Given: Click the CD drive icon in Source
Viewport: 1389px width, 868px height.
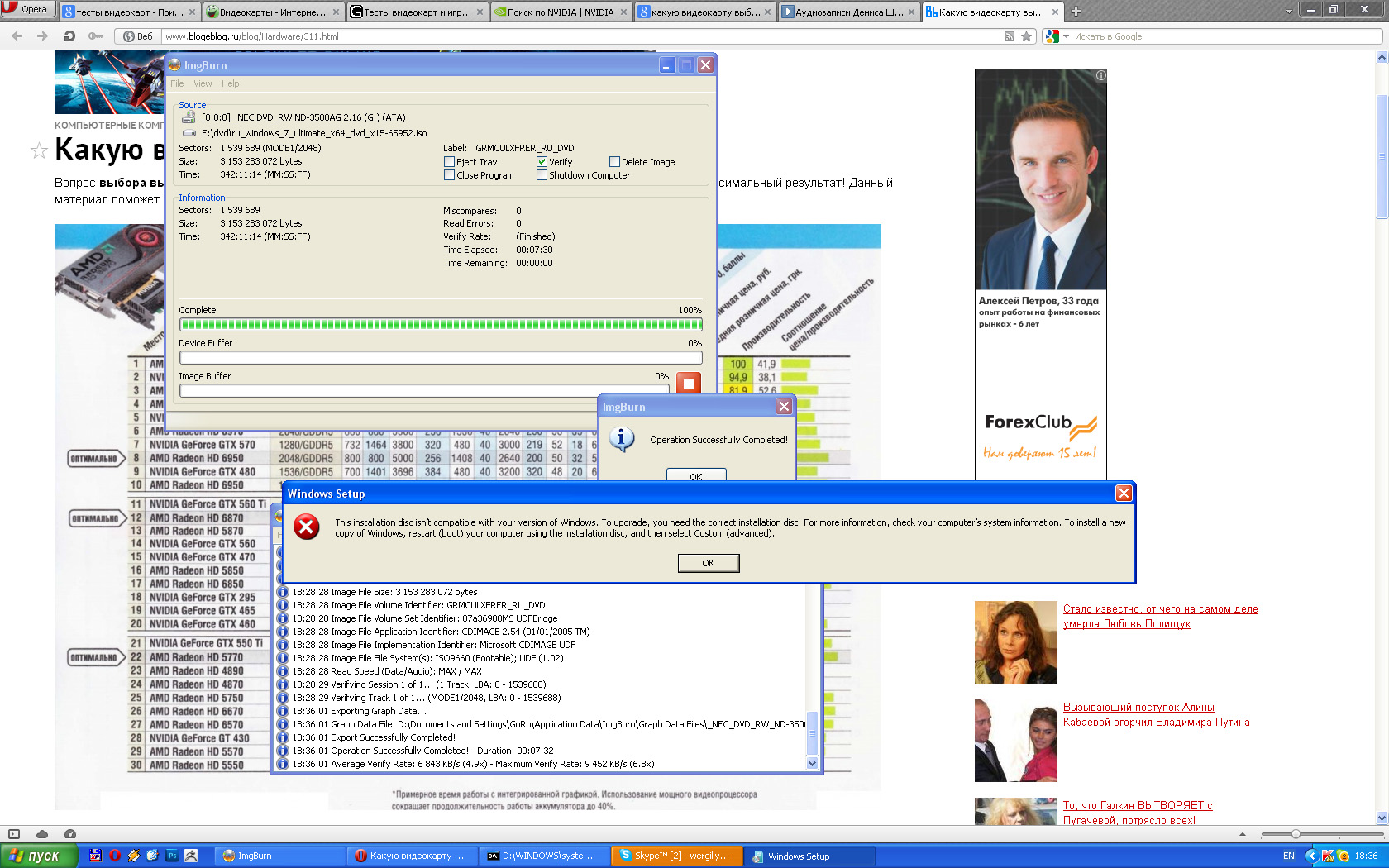Looking at the screenshot, I should point(189,117).
